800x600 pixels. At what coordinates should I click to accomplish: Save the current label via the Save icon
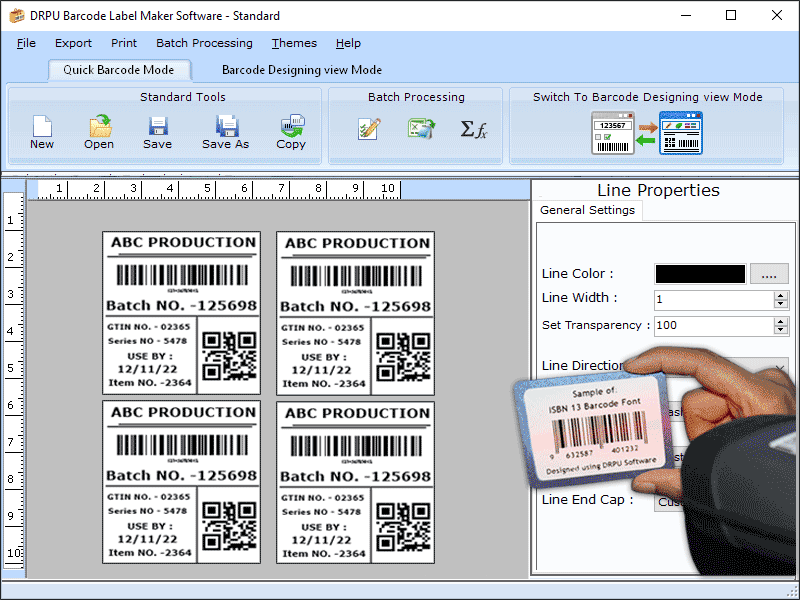tap(157, 130)
